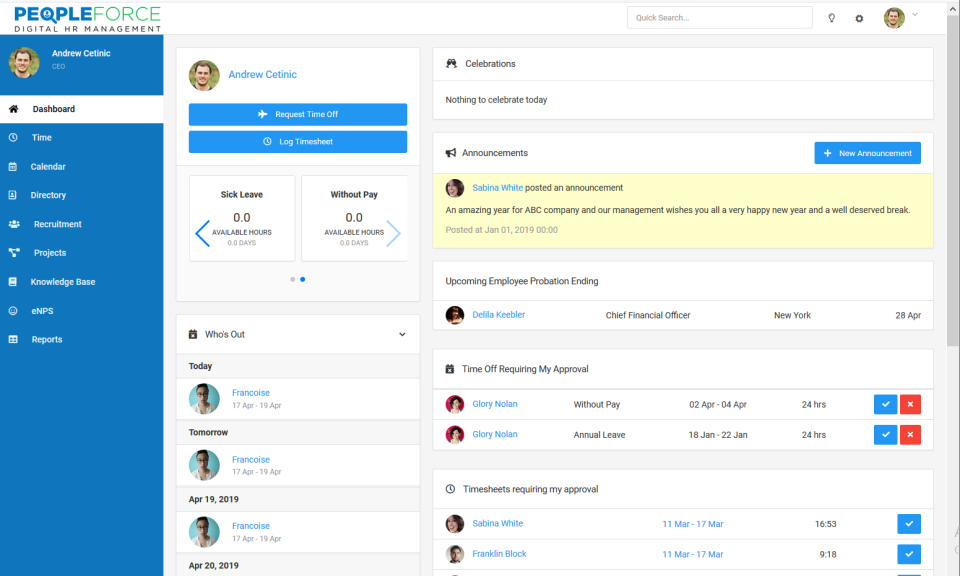Image resolution: width=960 pixels, height=576 pixels.
Task: Select first carousel page dot
Action: [293, 279]
